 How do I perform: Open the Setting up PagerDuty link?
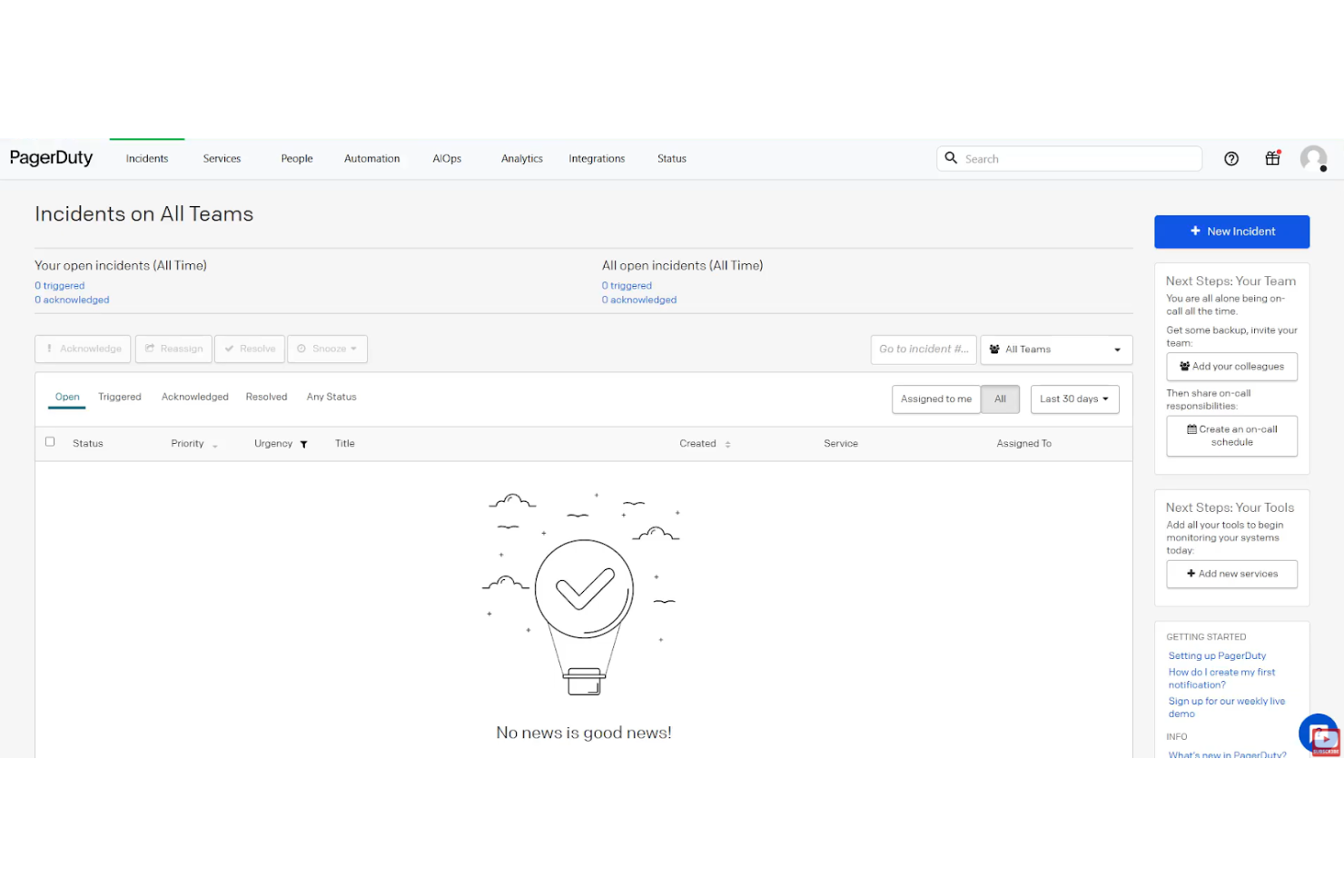click(1216, 655)
